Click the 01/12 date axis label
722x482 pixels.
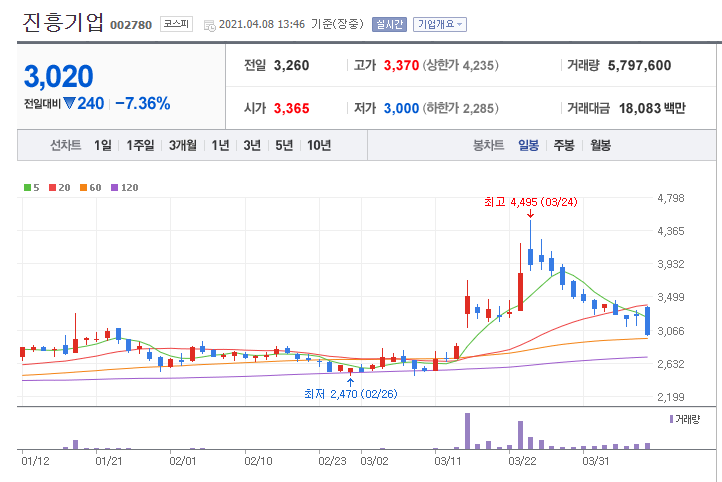35,461
